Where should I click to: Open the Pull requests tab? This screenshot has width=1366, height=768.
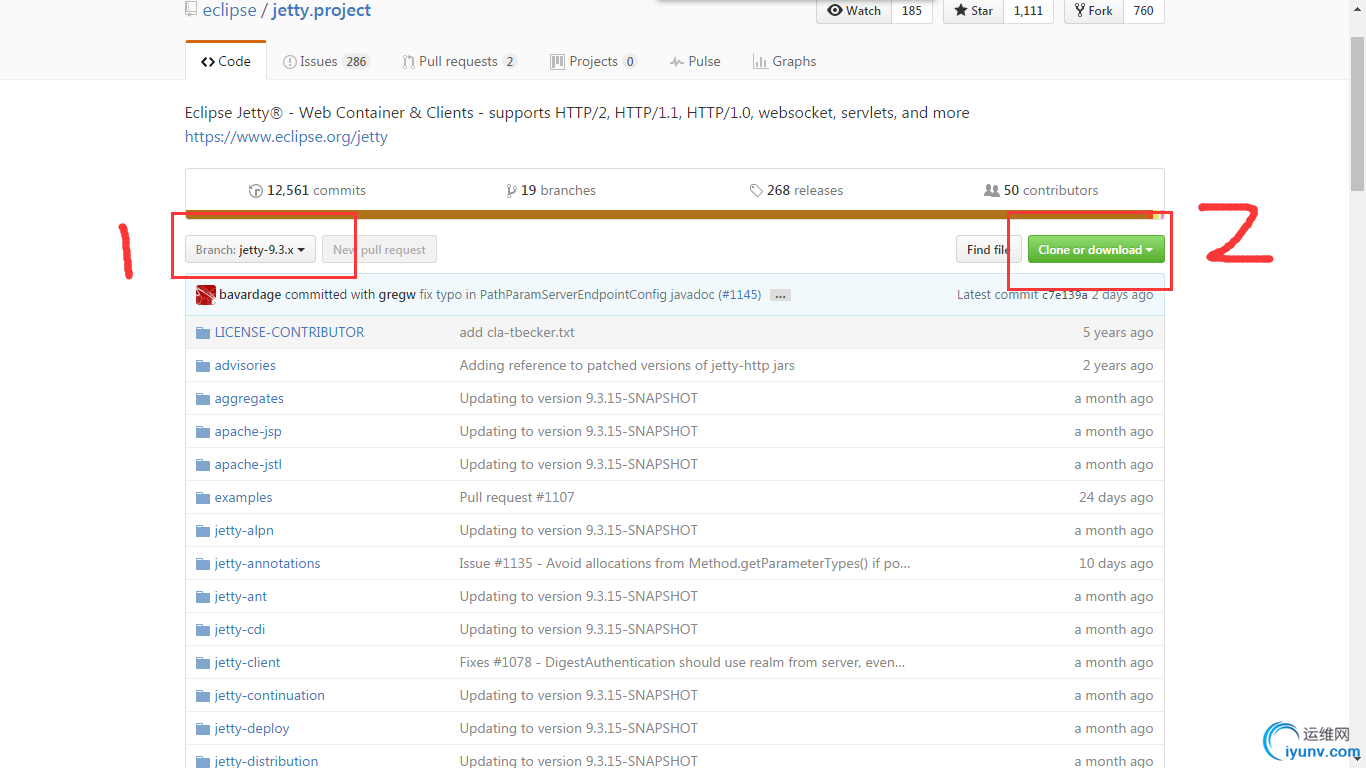tap(459, 61)
